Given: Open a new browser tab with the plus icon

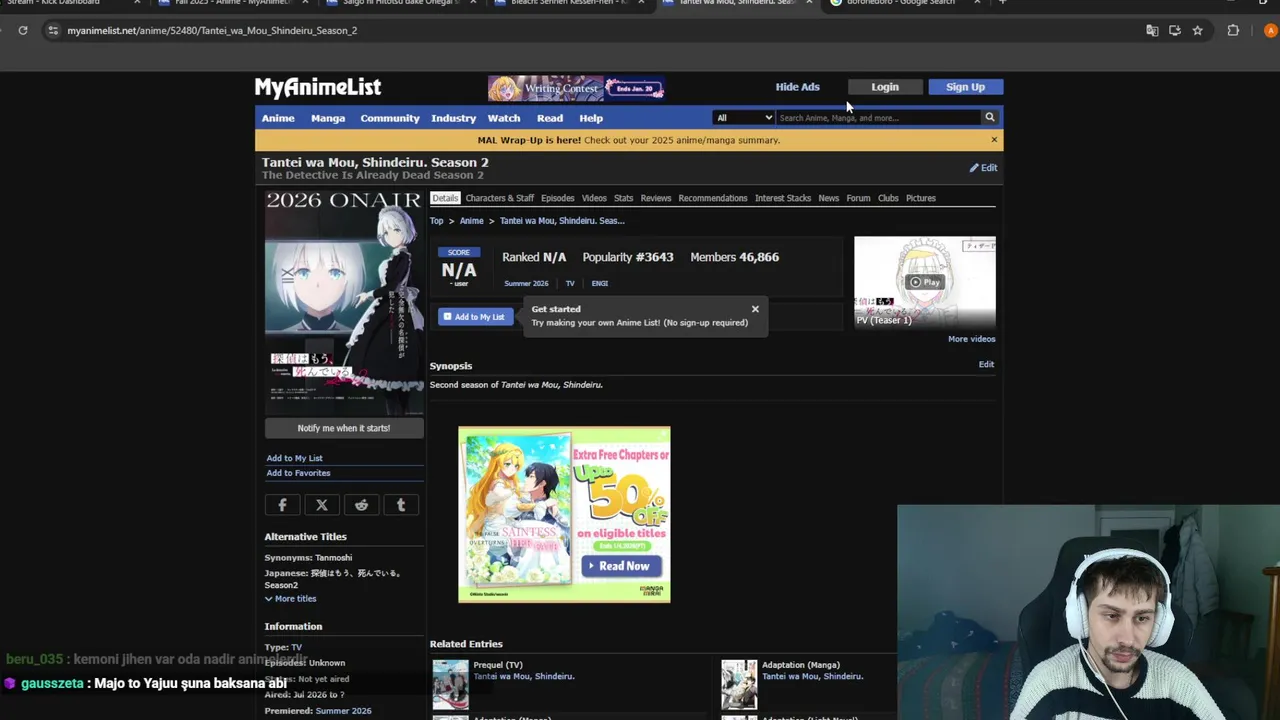Looking at the screenshot, I should point(1002,3).
